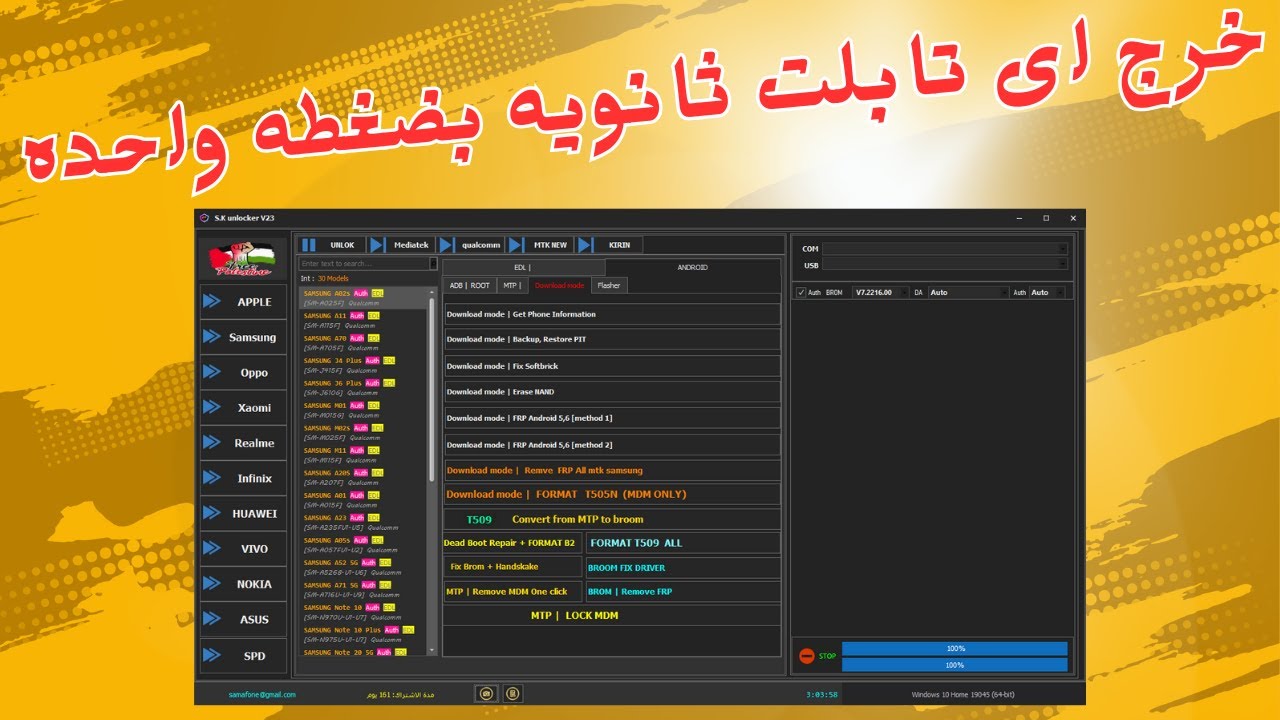Click the upper 100% progress bar
Viewport: 1280px width, 720px height.
(x=954, y=649)
